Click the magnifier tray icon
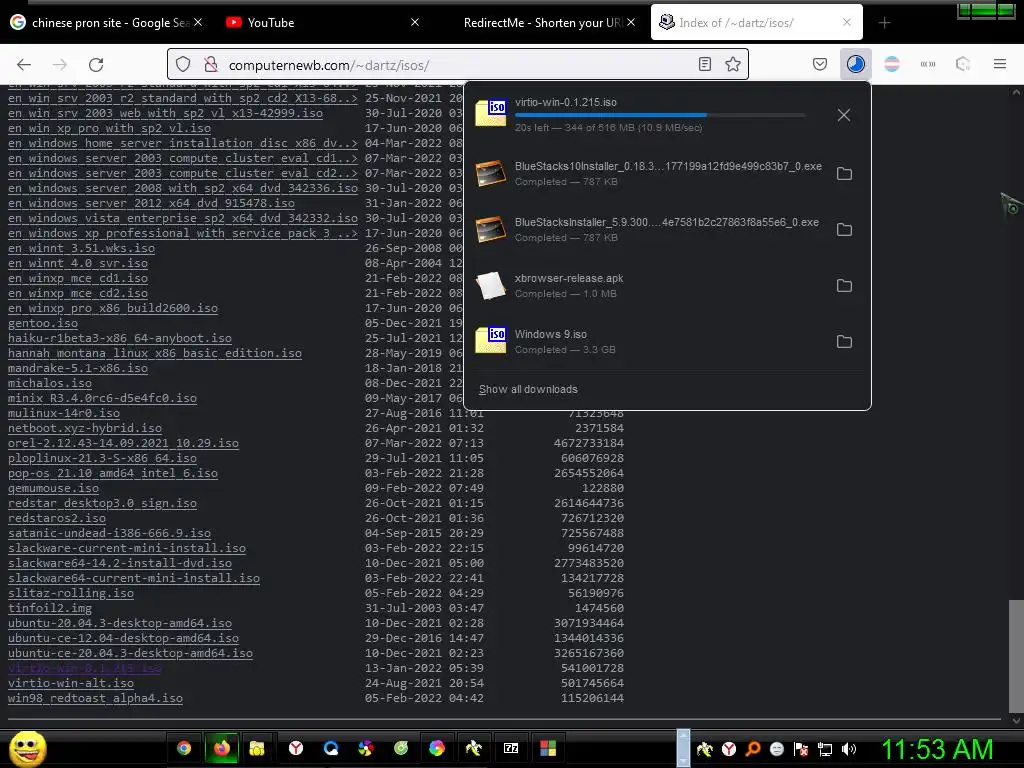This screenshot has height=768, width=1024. (752, 749)
